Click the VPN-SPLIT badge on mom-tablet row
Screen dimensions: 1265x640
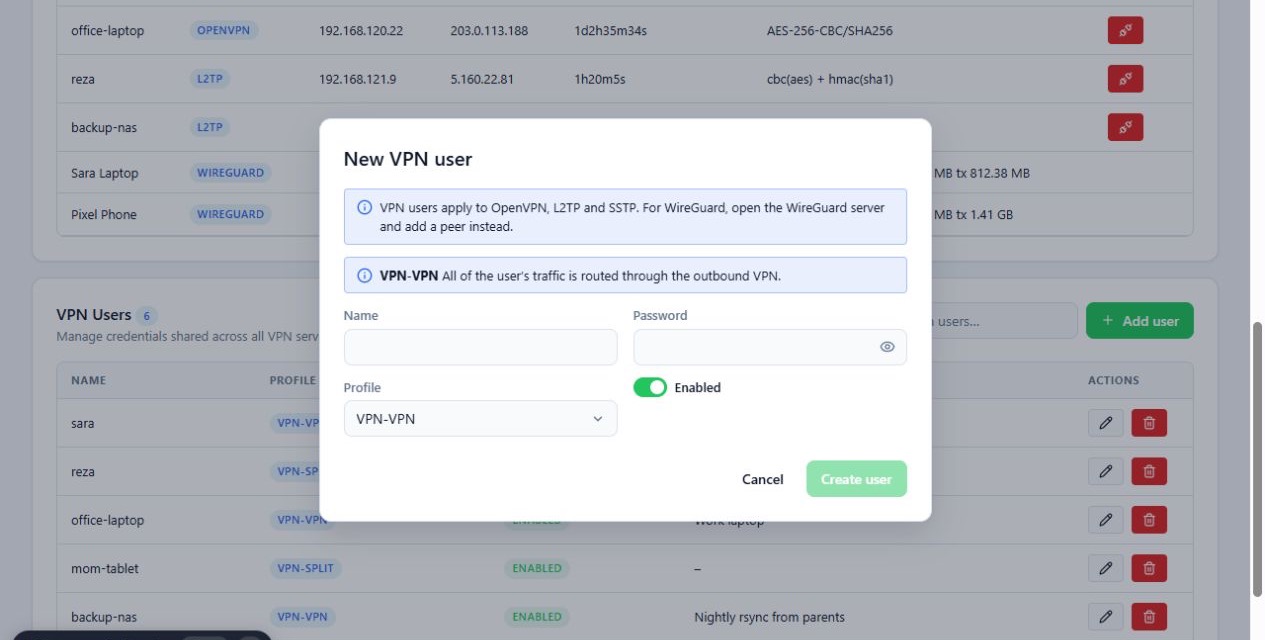pos(305,568)
